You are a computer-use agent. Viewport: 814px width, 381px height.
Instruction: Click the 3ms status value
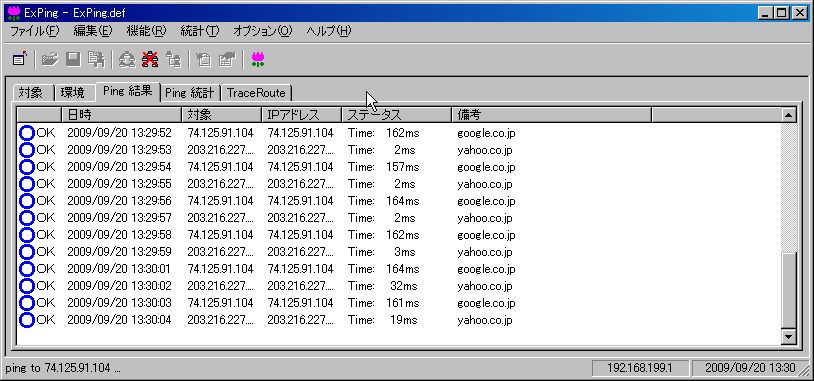click(404, 252)
